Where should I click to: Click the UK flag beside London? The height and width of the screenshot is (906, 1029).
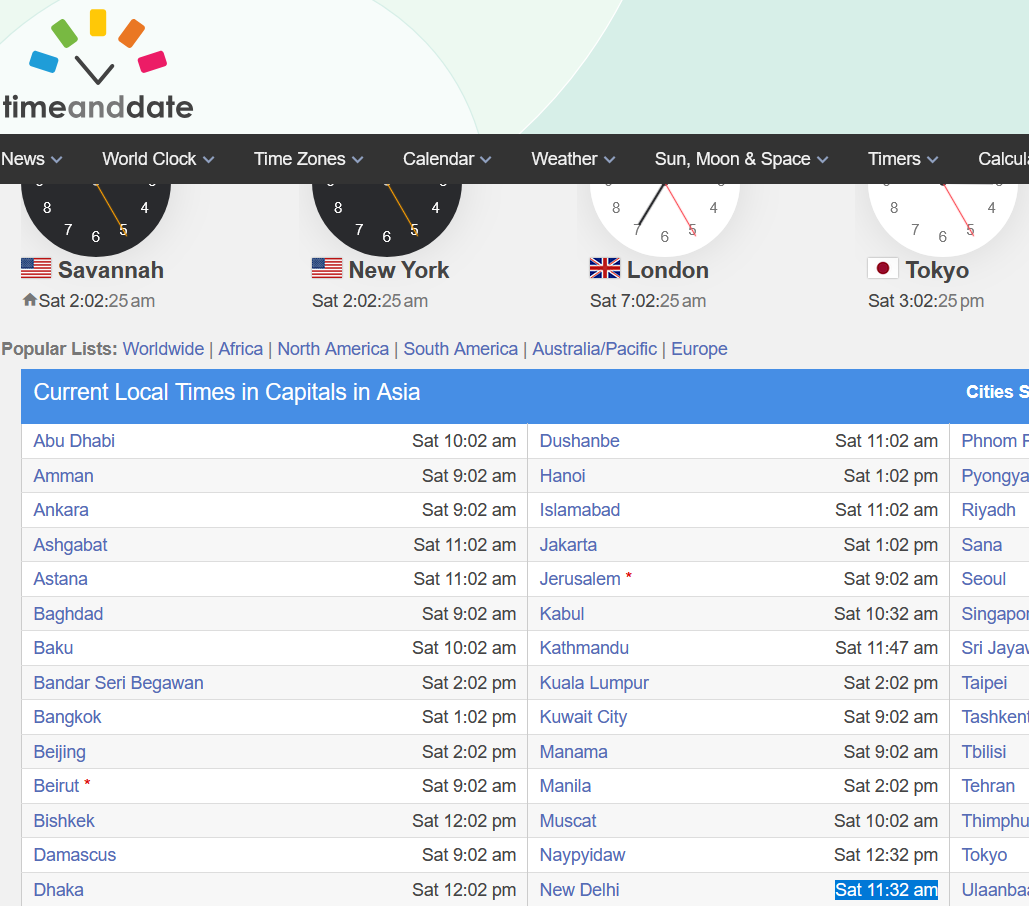click(x=604, y=268)
